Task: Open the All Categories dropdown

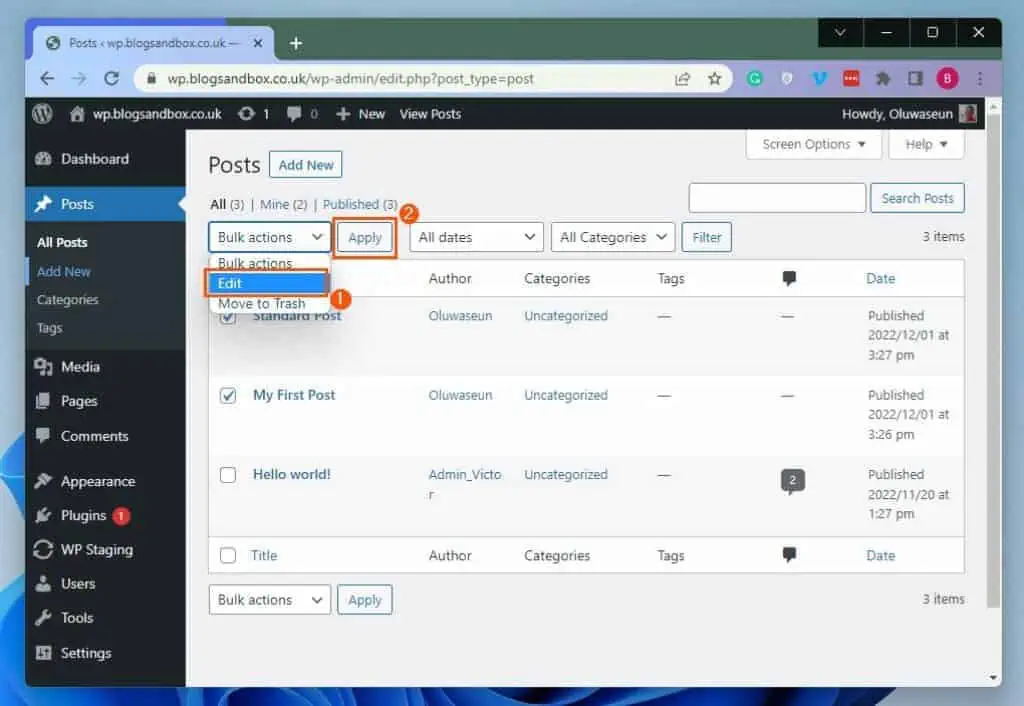Action: (613, 237)
